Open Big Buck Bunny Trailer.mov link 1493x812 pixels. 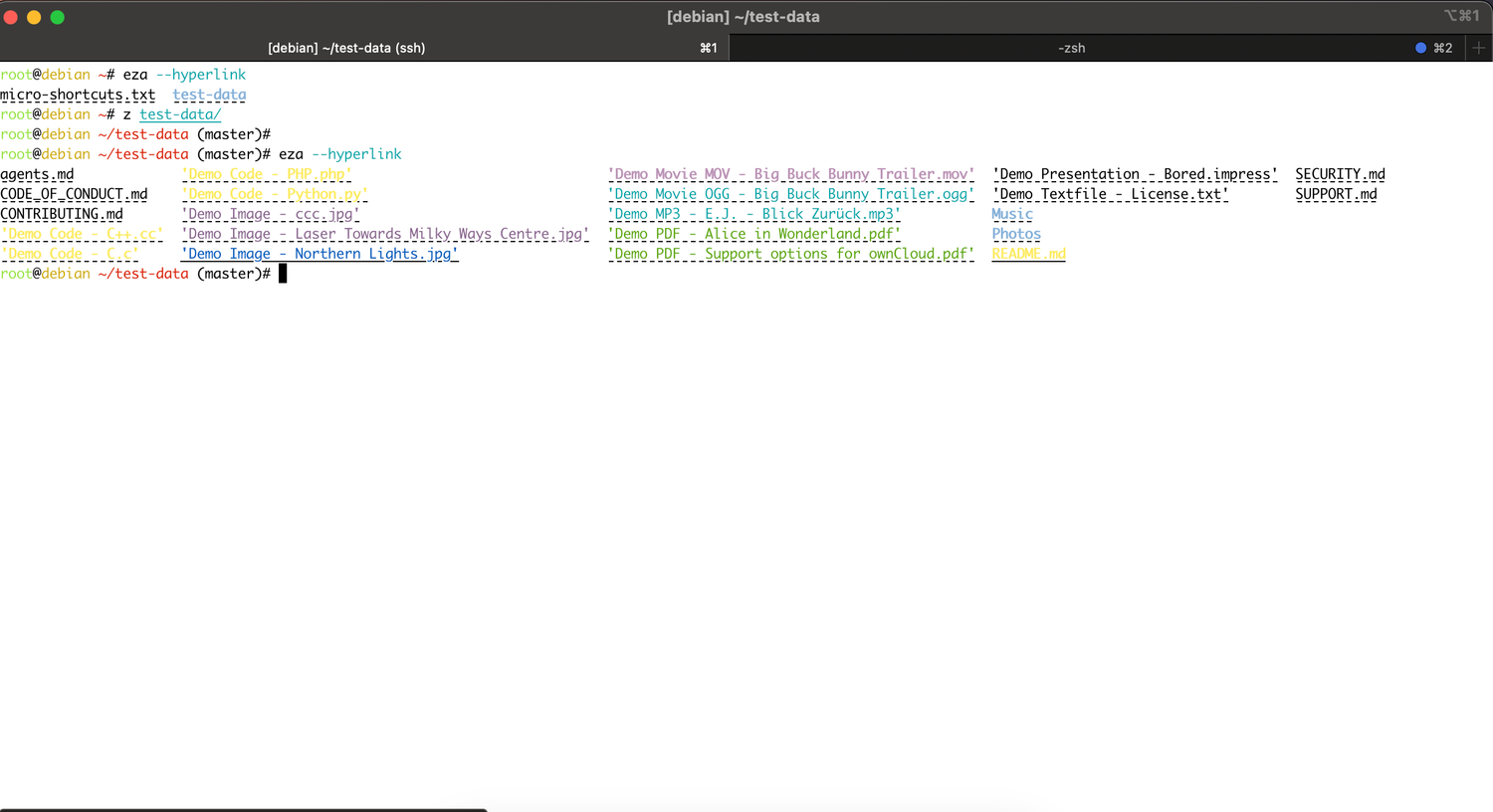[x=791, y=174]
